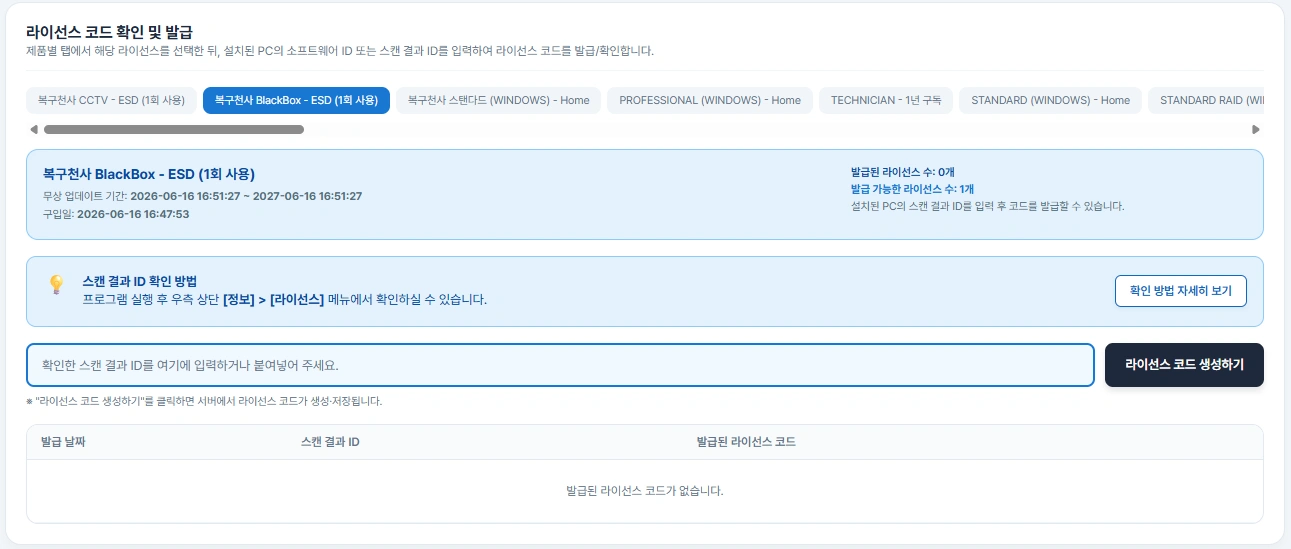Click the 발급된 라이선스 코드 column header

[x=746, y=442]
